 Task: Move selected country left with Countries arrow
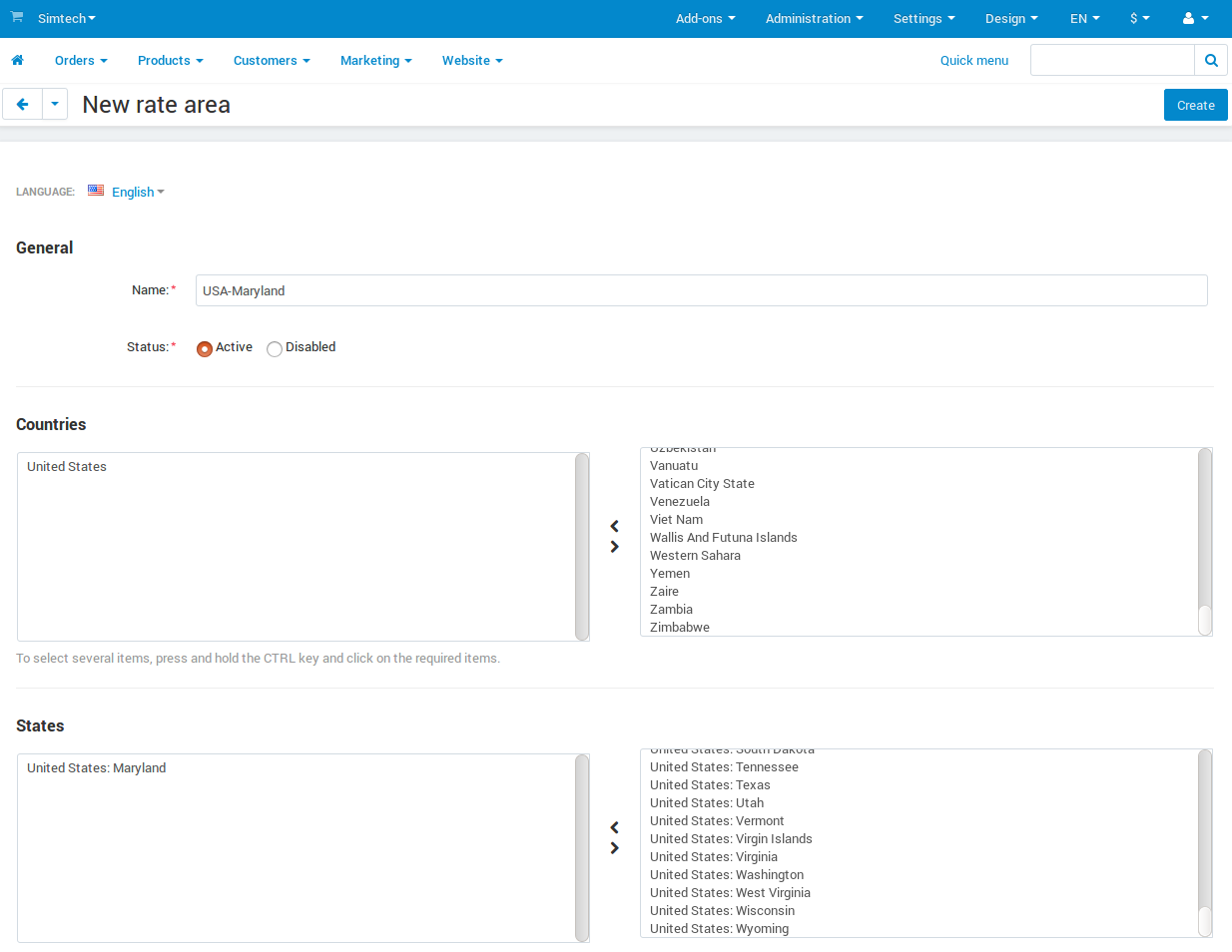614,526
